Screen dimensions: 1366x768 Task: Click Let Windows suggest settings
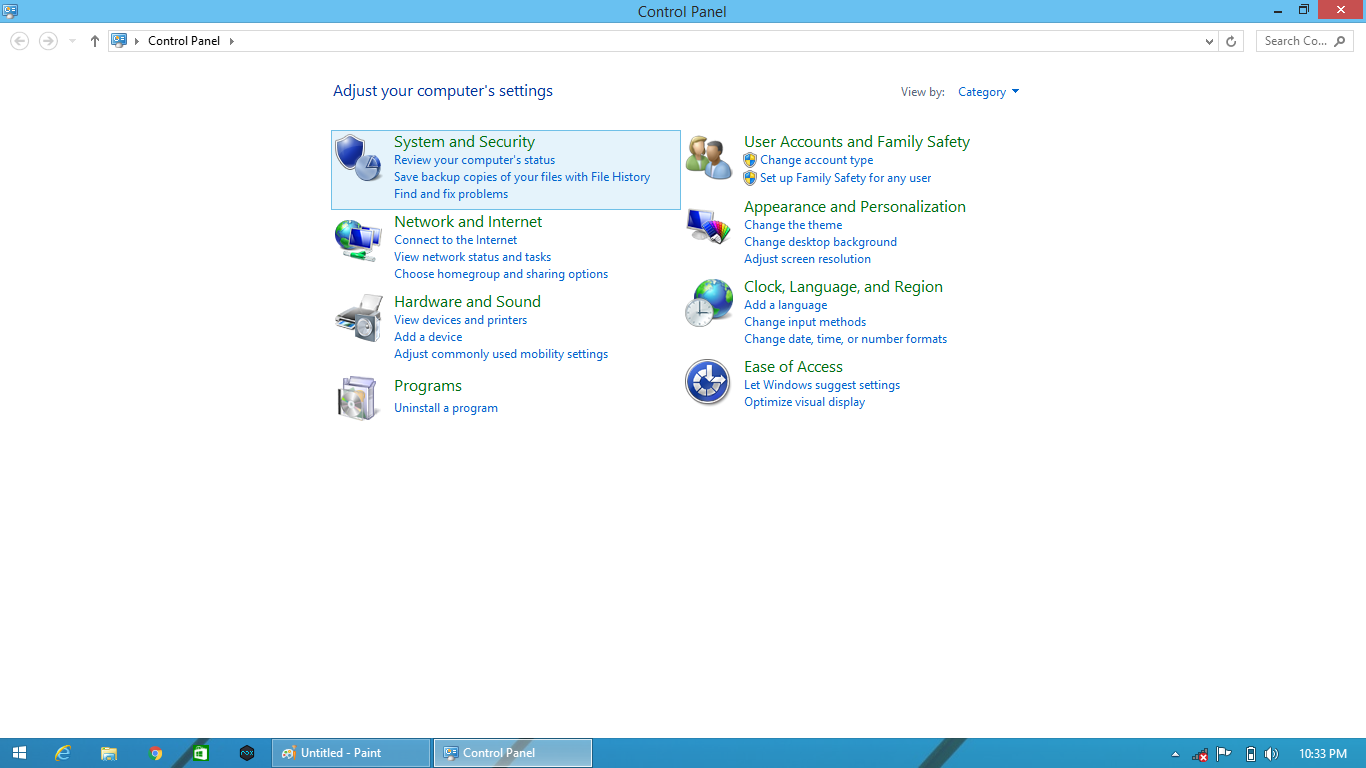(x=822, y=385)
